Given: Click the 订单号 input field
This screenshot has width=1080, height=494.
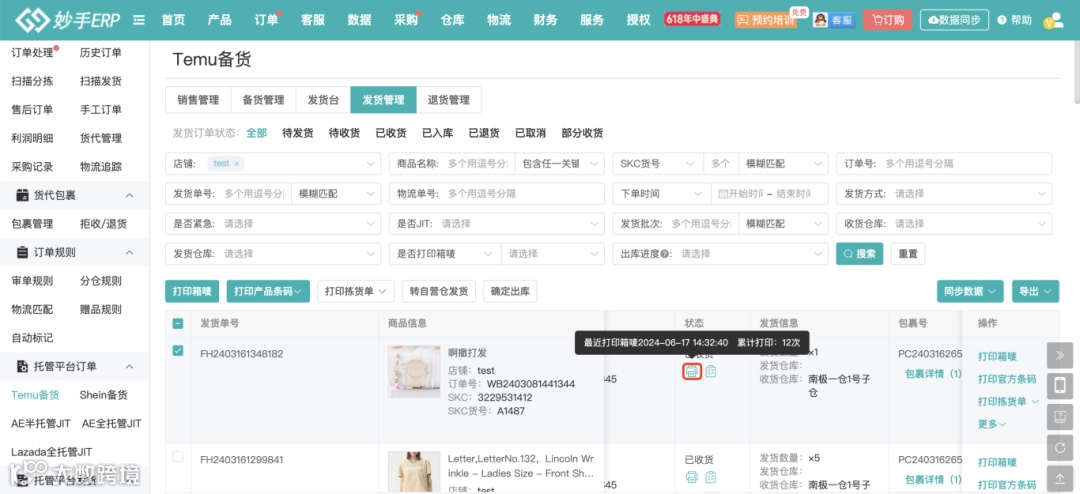Looking at the screenshot, I should pyautogui.click(x=944, y=164).
